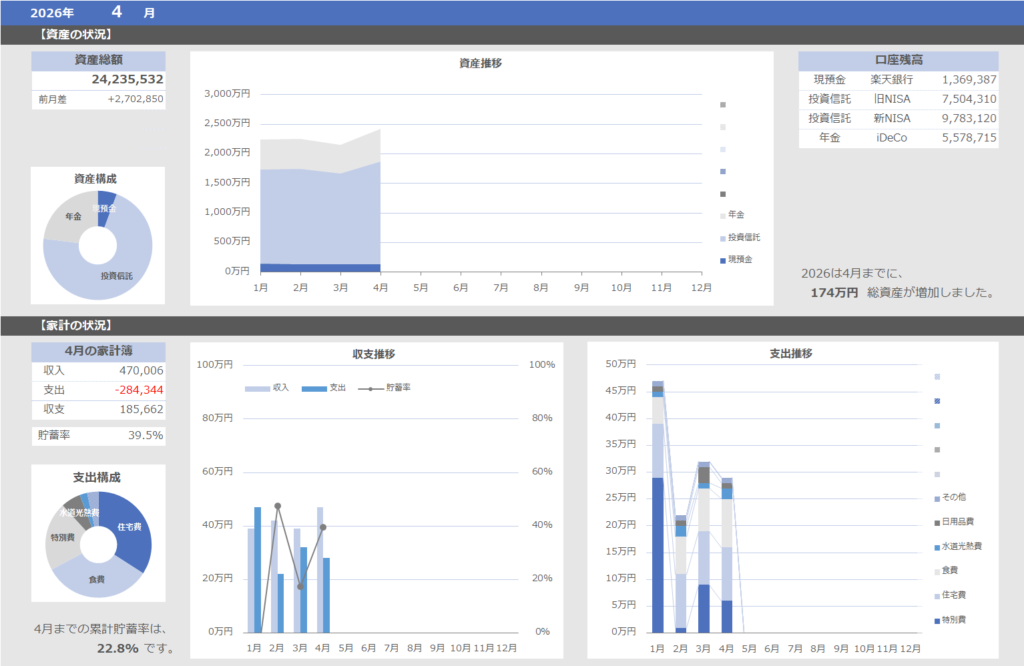
Task: Select the red expense value -284,344
Action: 138,390
